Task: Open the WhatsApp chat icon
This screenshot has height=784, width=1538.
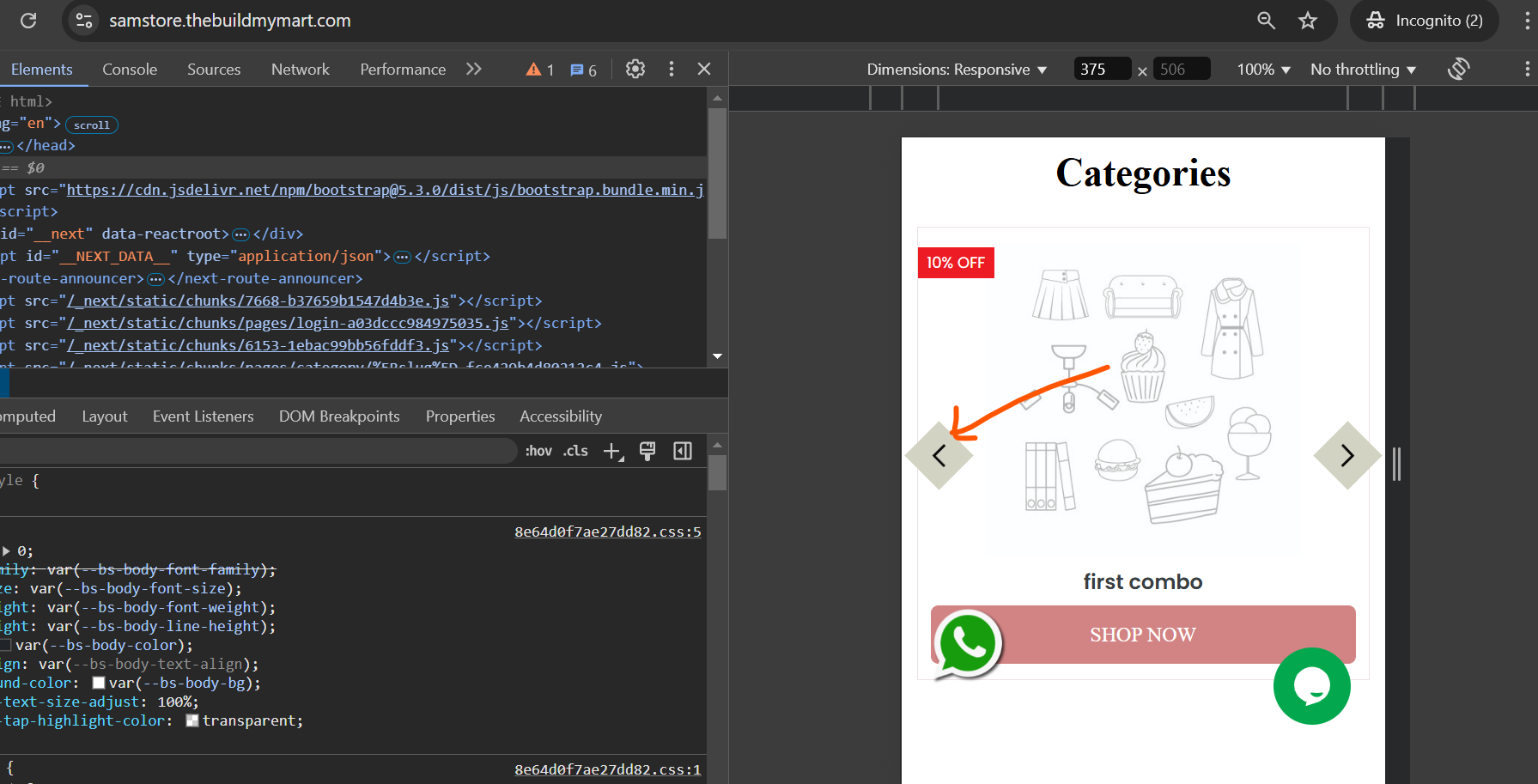Action: coord(968,644)
